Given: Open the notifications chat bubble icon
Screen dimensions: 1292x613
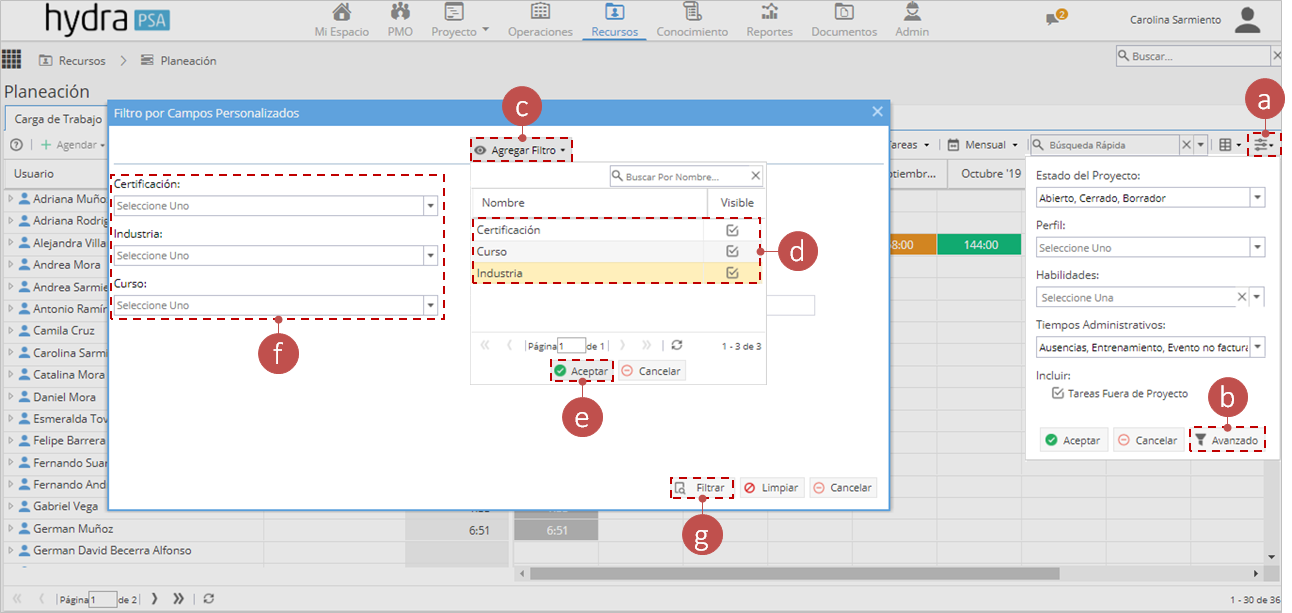Looking at the screenshot, I should pos(1052,19).
